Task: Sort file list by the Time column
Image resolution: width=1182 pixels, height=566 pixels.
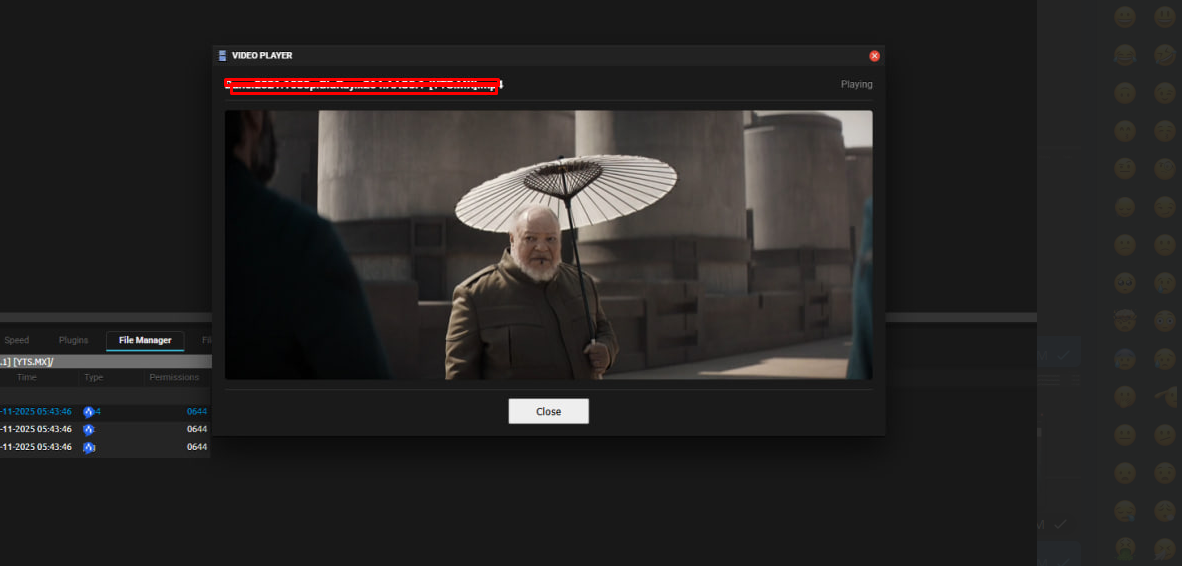Action: click(x=26, y=377)
